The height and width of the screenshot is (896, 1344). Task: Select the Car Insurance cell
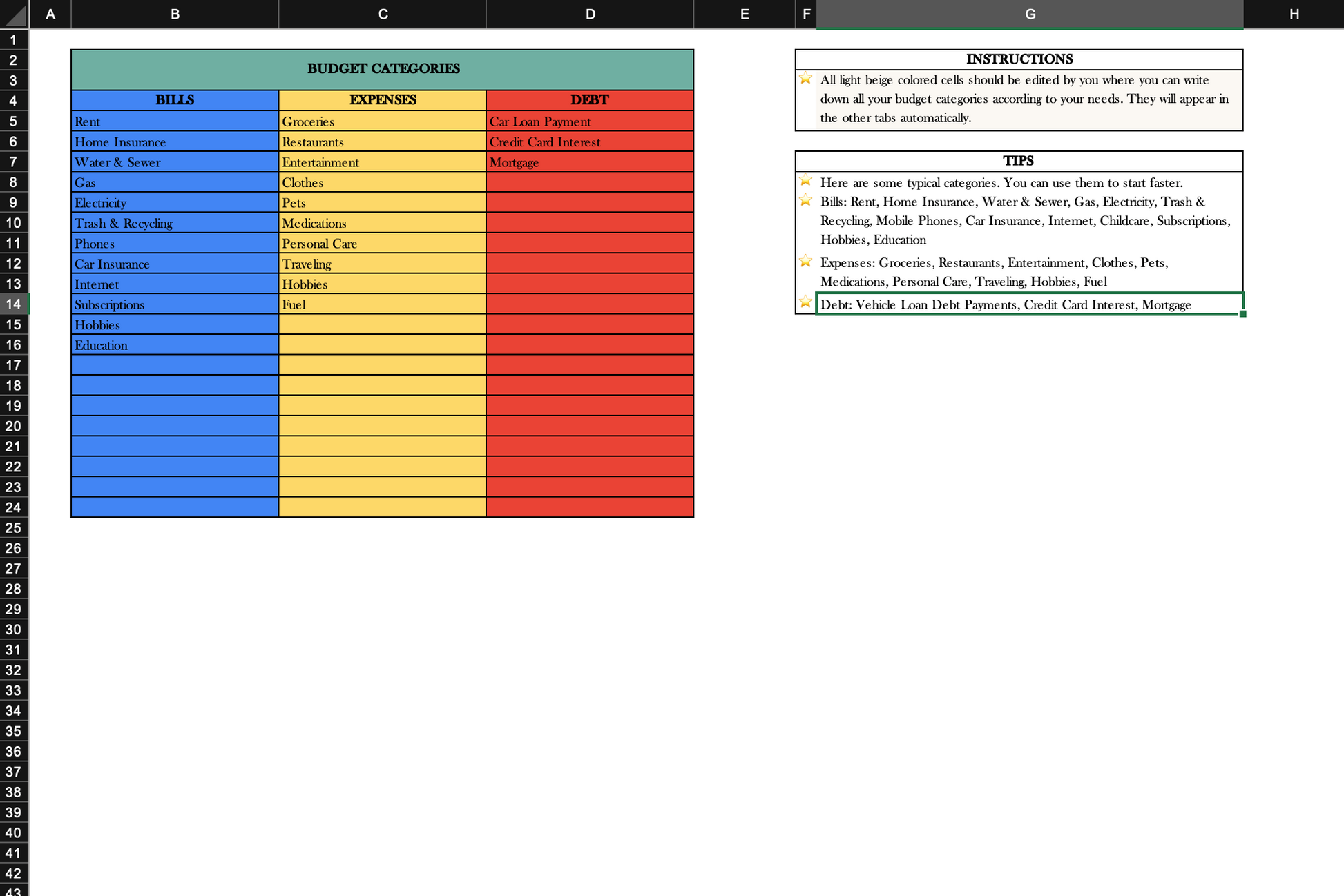pyautogui.click(x=175, y=264)
